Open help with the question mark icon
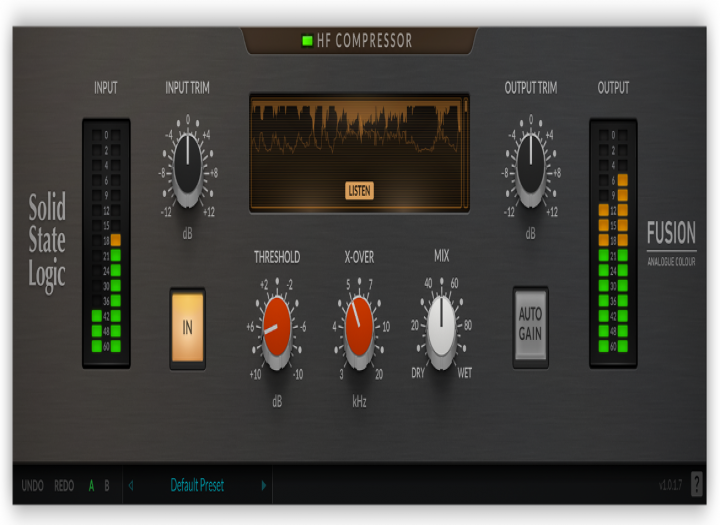This screenshot has width=720, height=525. 697,484
